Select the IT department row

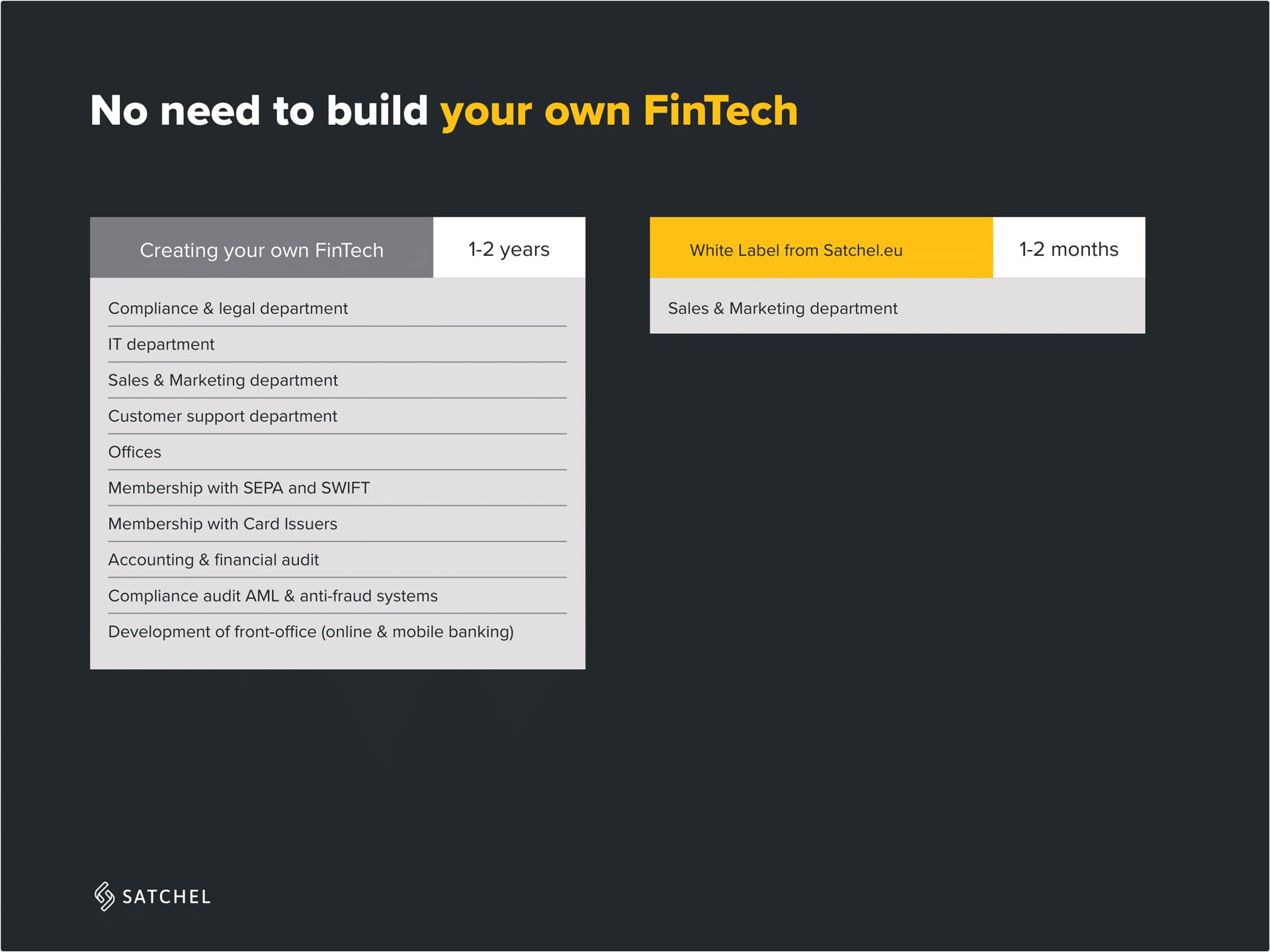pos(161,344)
